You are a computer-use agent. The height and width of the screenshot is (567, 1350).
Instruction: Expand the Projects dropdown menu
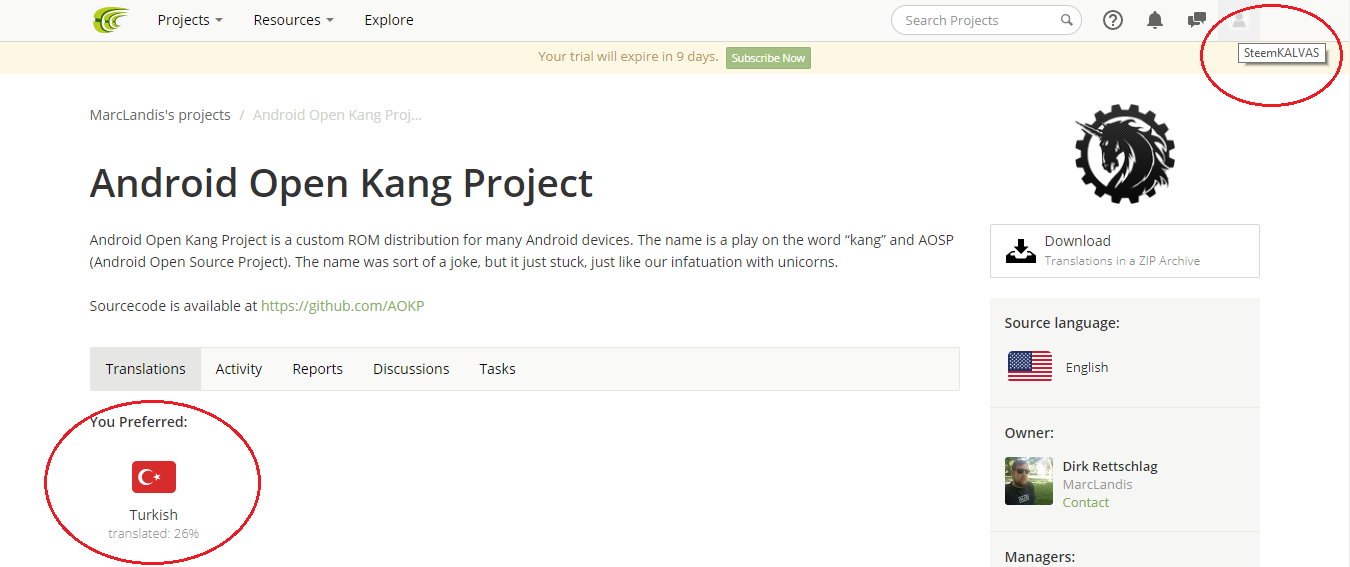[190, 20]
